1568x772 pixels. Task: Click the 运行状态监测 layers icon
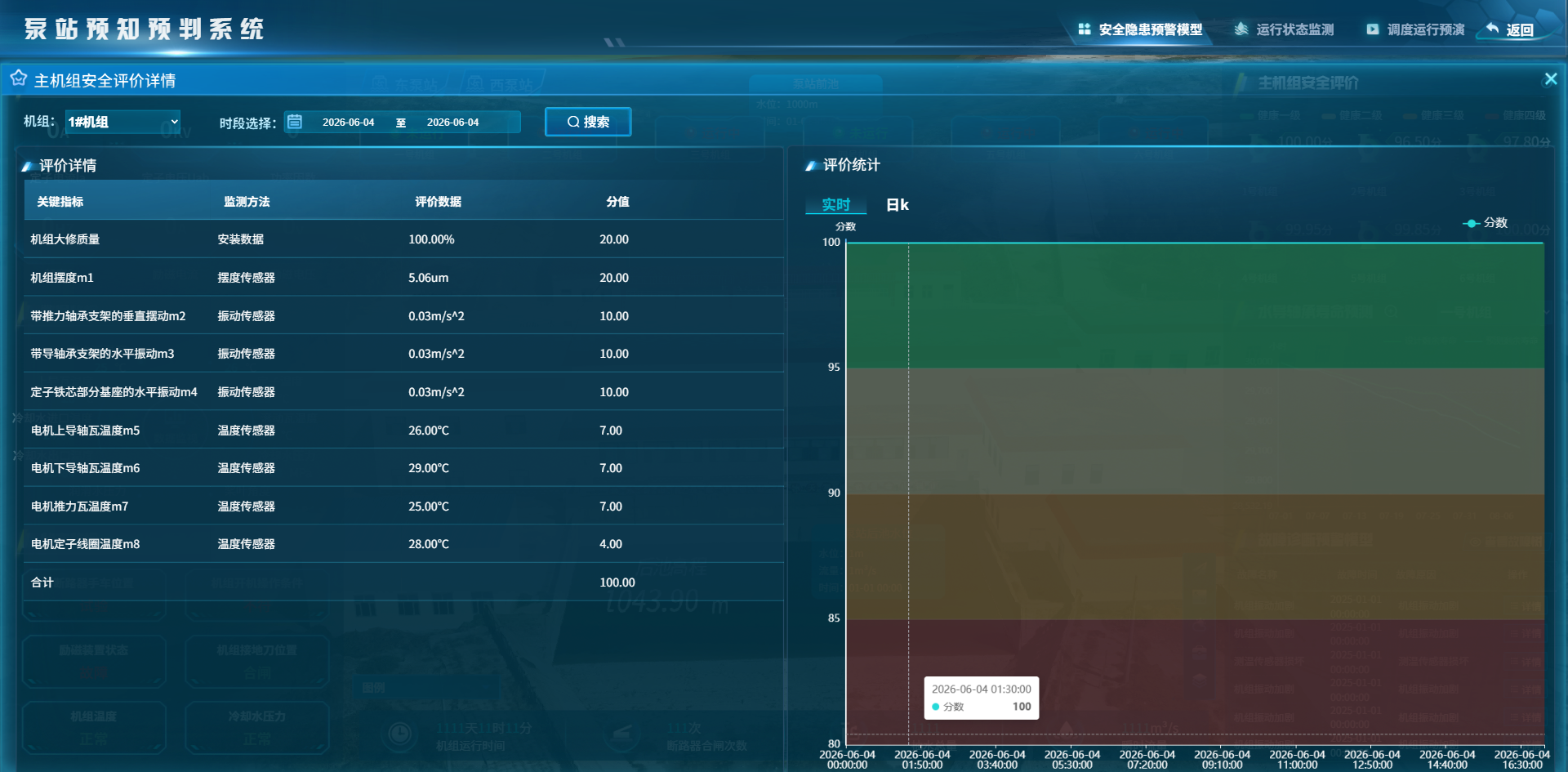[1241, 29]
